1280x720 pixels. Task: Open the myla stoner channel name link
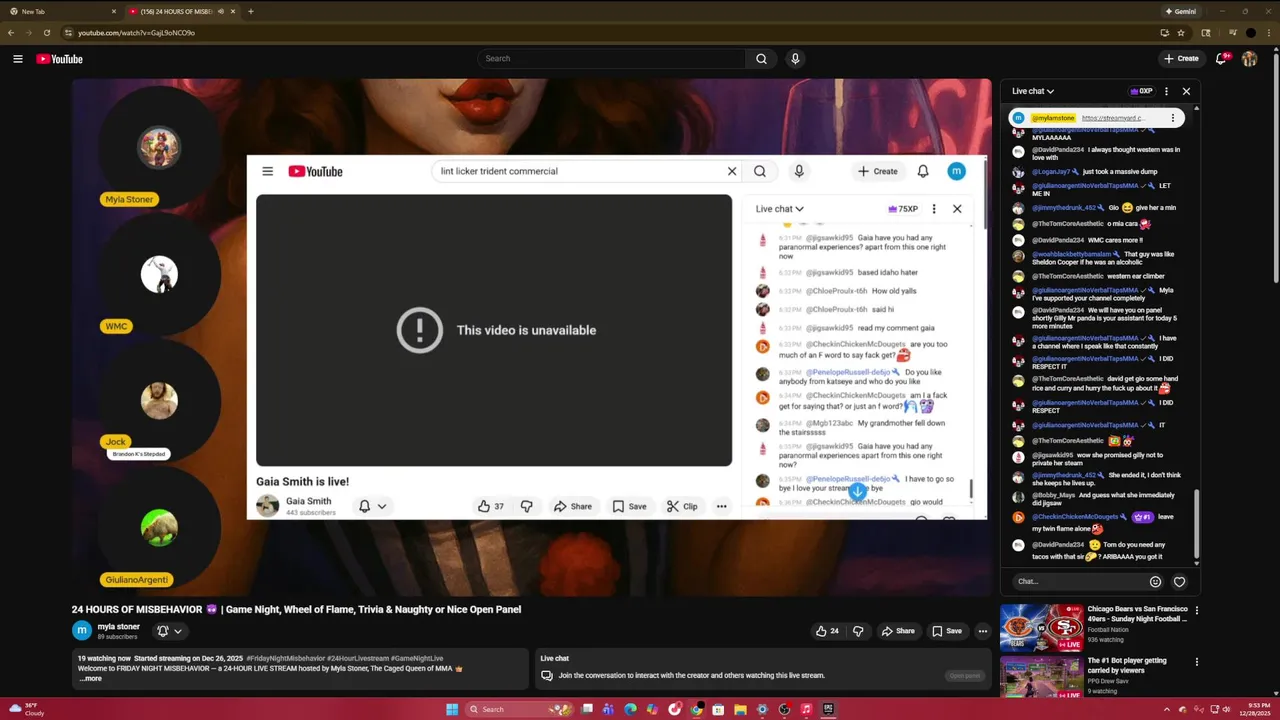click(x=119, y=627)
